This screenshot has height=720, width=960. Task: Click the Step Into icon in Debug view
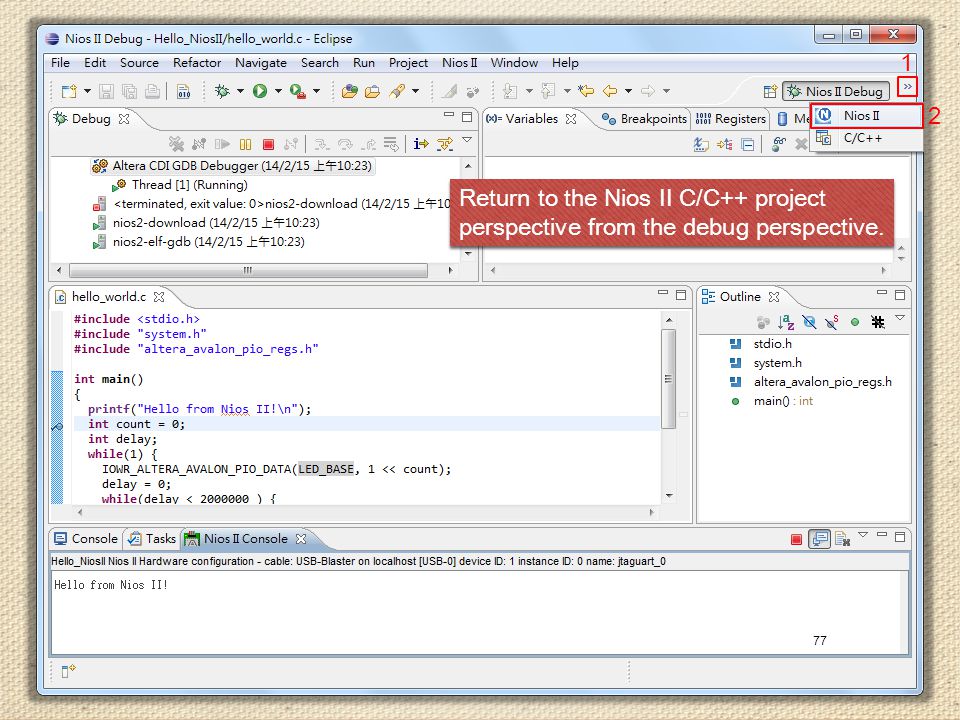[x=321, y=144]
